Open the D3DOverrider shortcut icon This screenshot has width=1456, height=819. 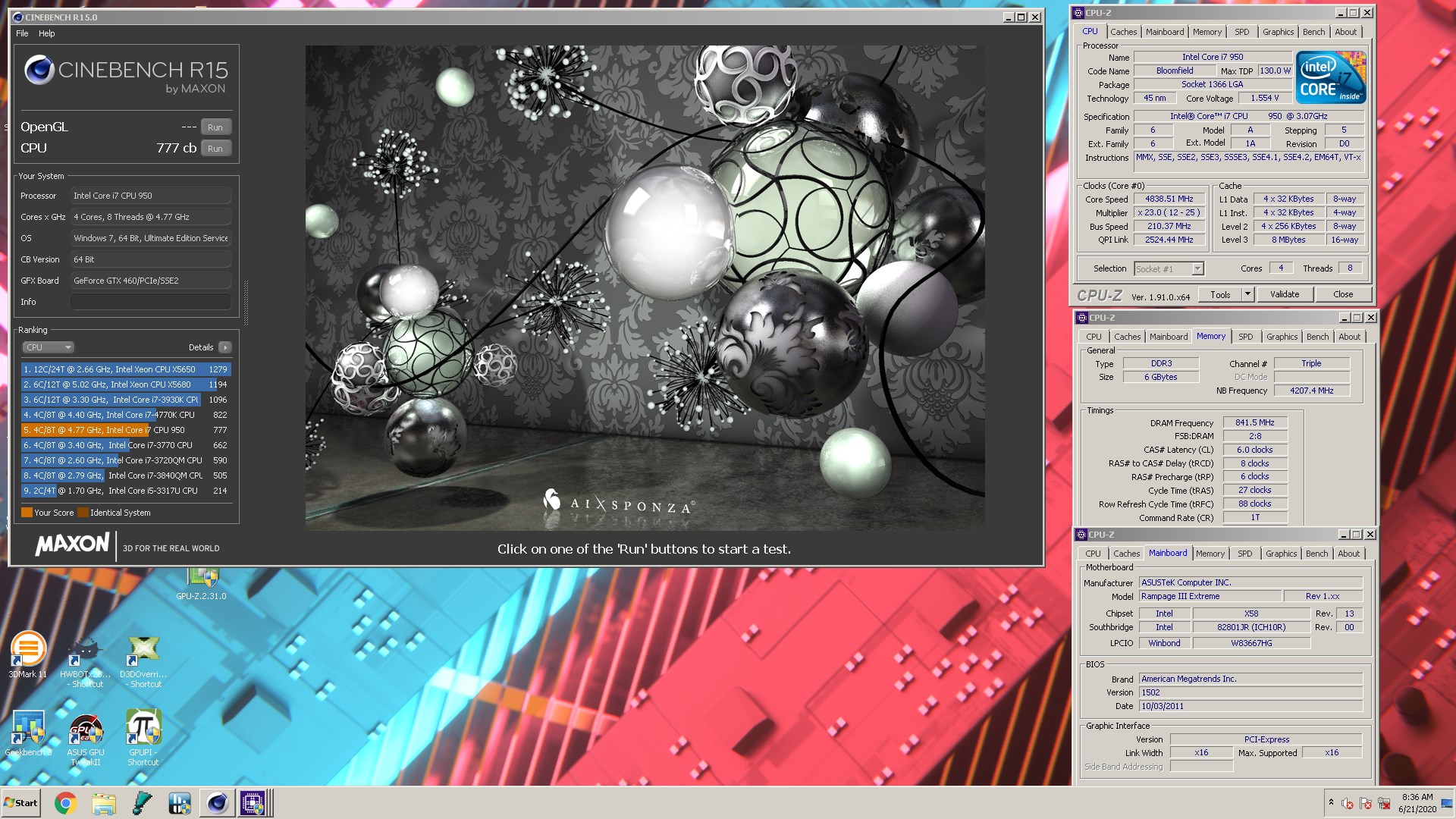[143, 661]
